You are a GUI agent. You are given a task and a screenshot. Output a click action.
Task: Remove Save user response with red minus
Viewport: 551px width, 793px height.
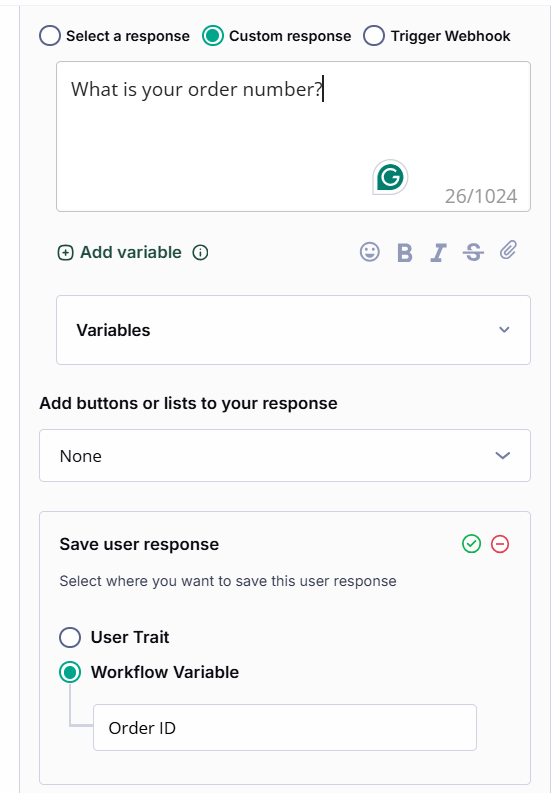(500, 544)
